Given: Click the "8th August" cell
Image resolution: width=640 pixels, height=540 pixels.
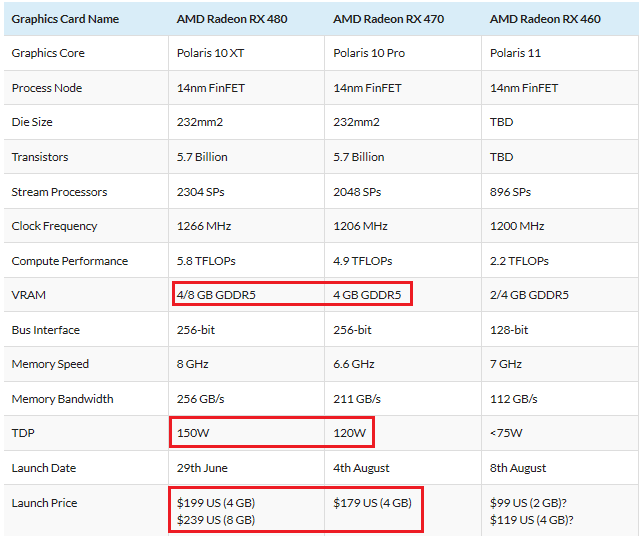Looking at the screenshot, I should pyautogui.click(x=518, y=468).
